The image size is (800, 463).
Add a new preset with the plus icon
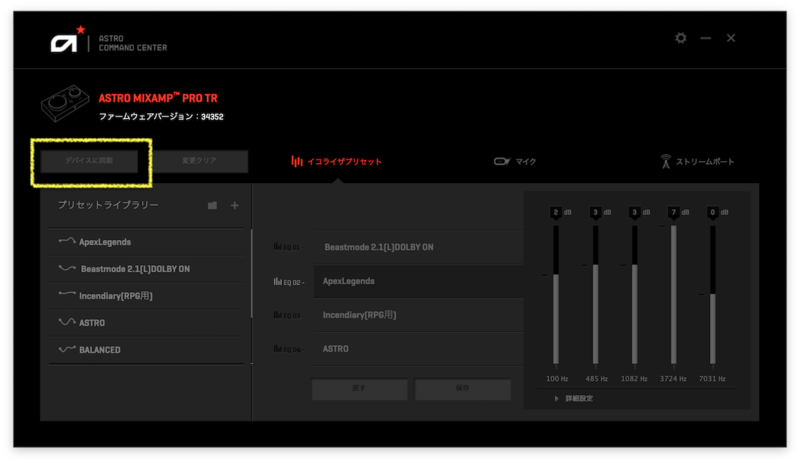(x=235, y=205)
